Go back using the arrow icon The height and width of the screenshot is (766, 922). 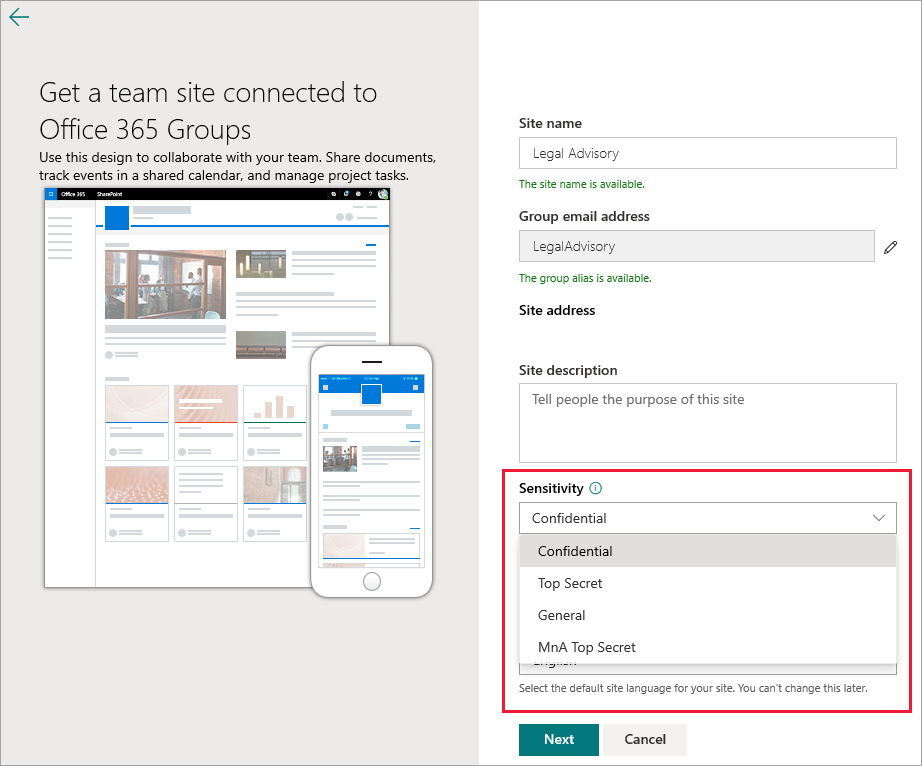(x=19, y=17)
